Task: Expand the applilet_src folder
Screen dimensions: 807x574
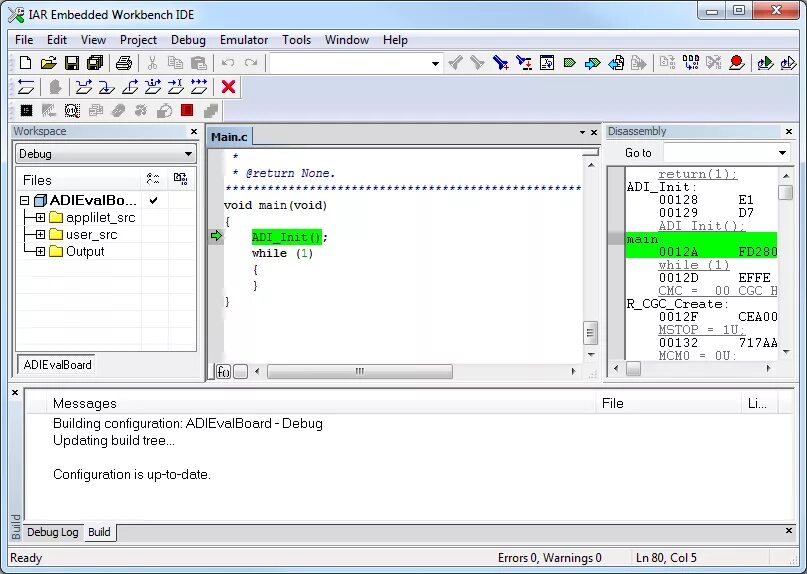Action: point(40,217)
